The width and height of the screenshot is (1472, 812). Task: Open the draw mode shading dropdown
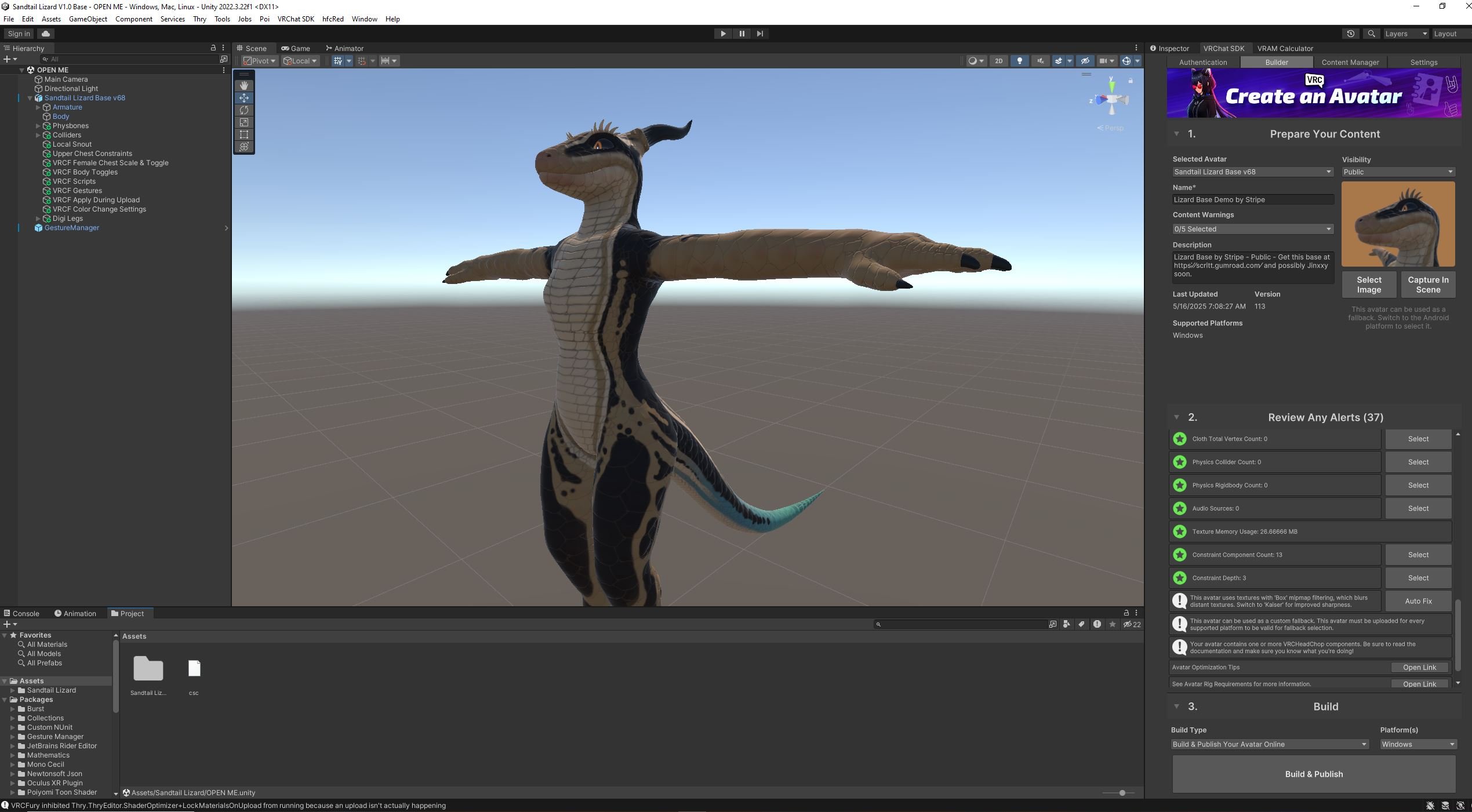point(976,61)
